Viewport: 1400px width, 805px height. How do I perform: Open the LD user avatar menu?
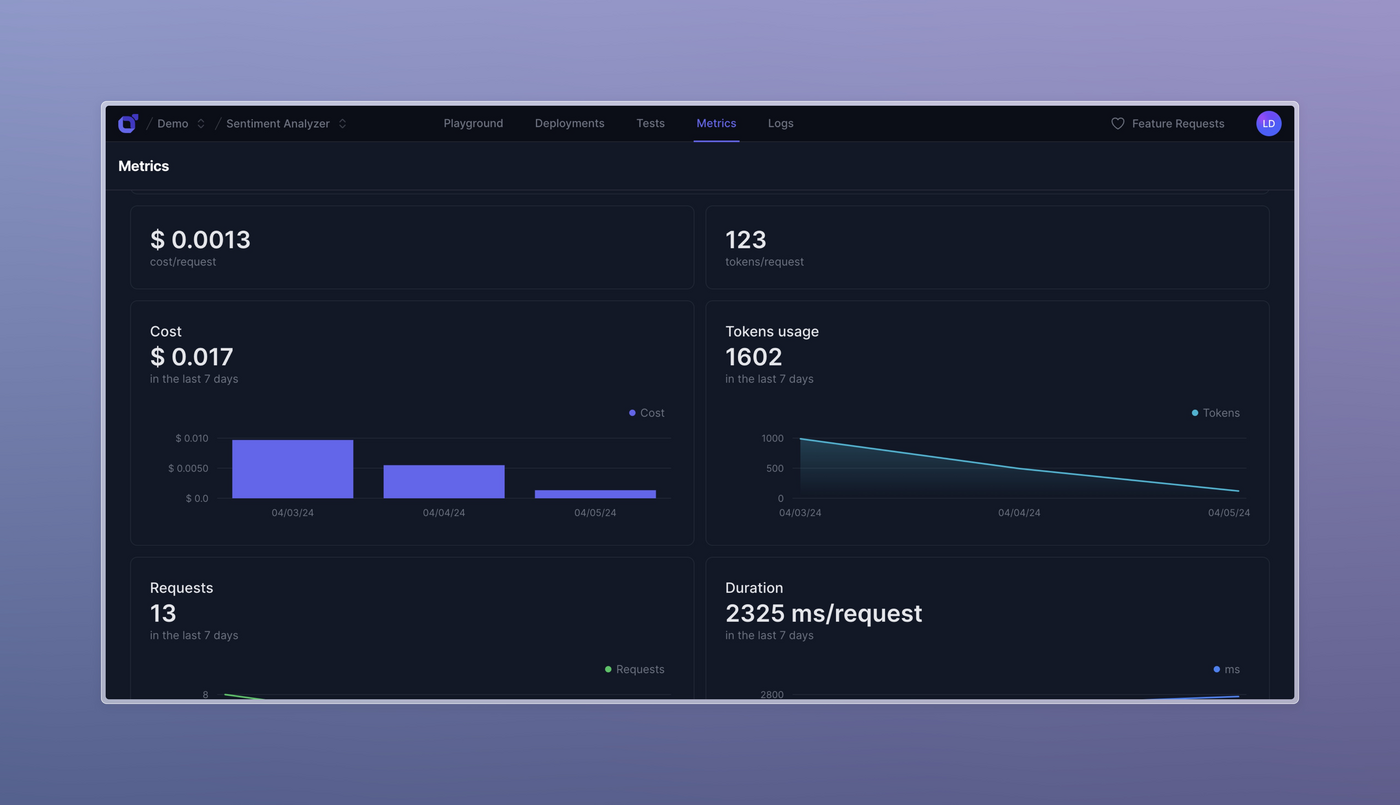coord(1268,123)
